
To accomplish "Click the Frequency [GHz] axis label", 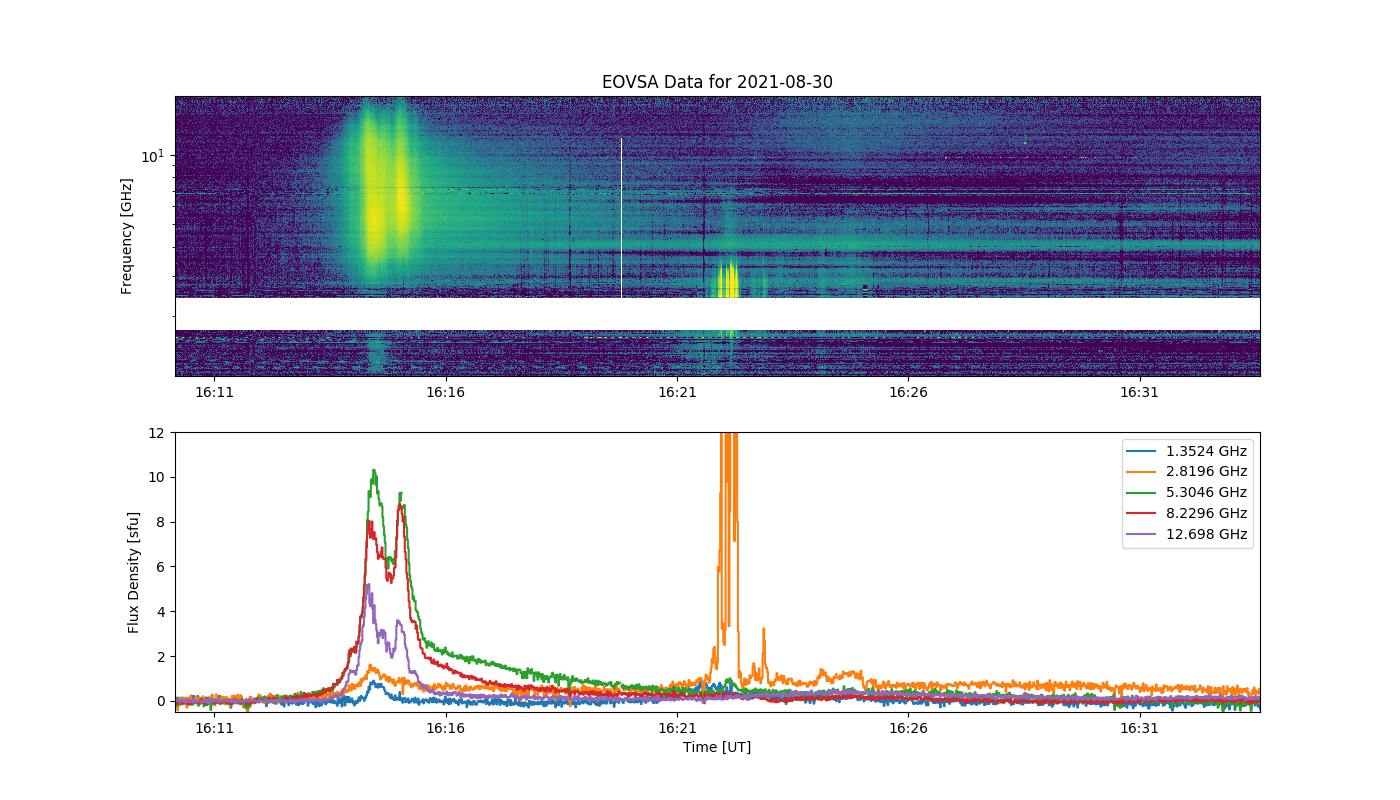I will pyautogui.click(x=127, y=236).
